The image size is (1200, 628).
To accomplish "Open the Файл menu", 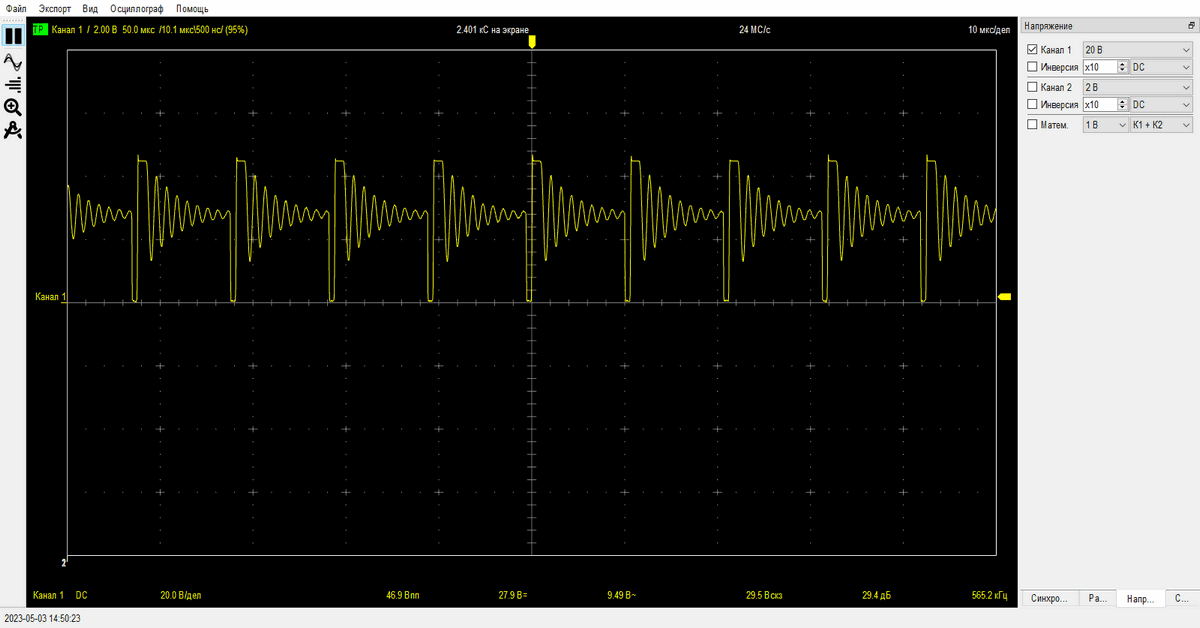I will click(16, 8).
